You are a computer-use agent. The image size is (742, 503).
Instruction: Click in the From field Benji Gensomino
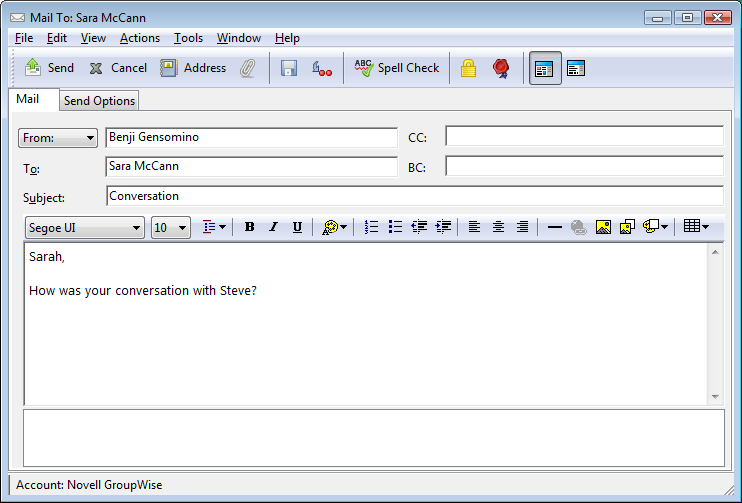coord(251,137)
